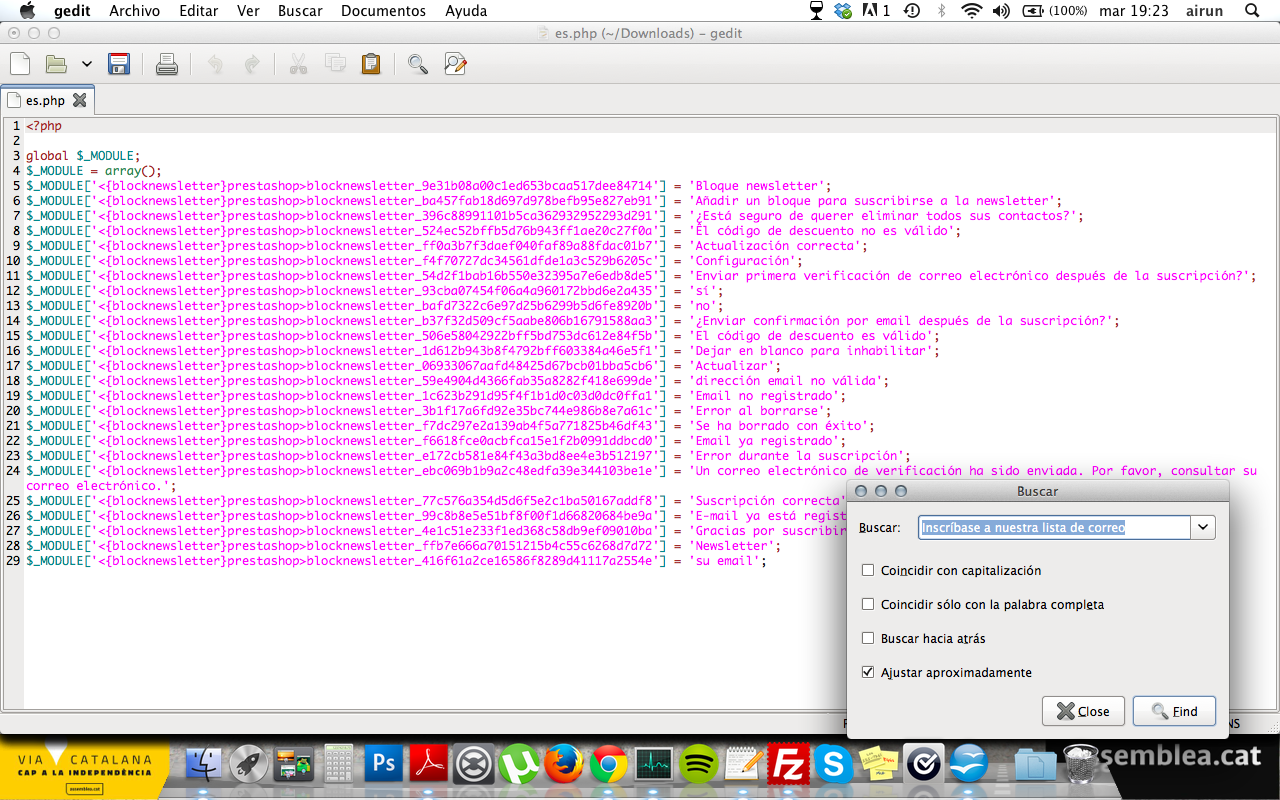
Task: Select the es.php document tab
Action: [47, 100]
